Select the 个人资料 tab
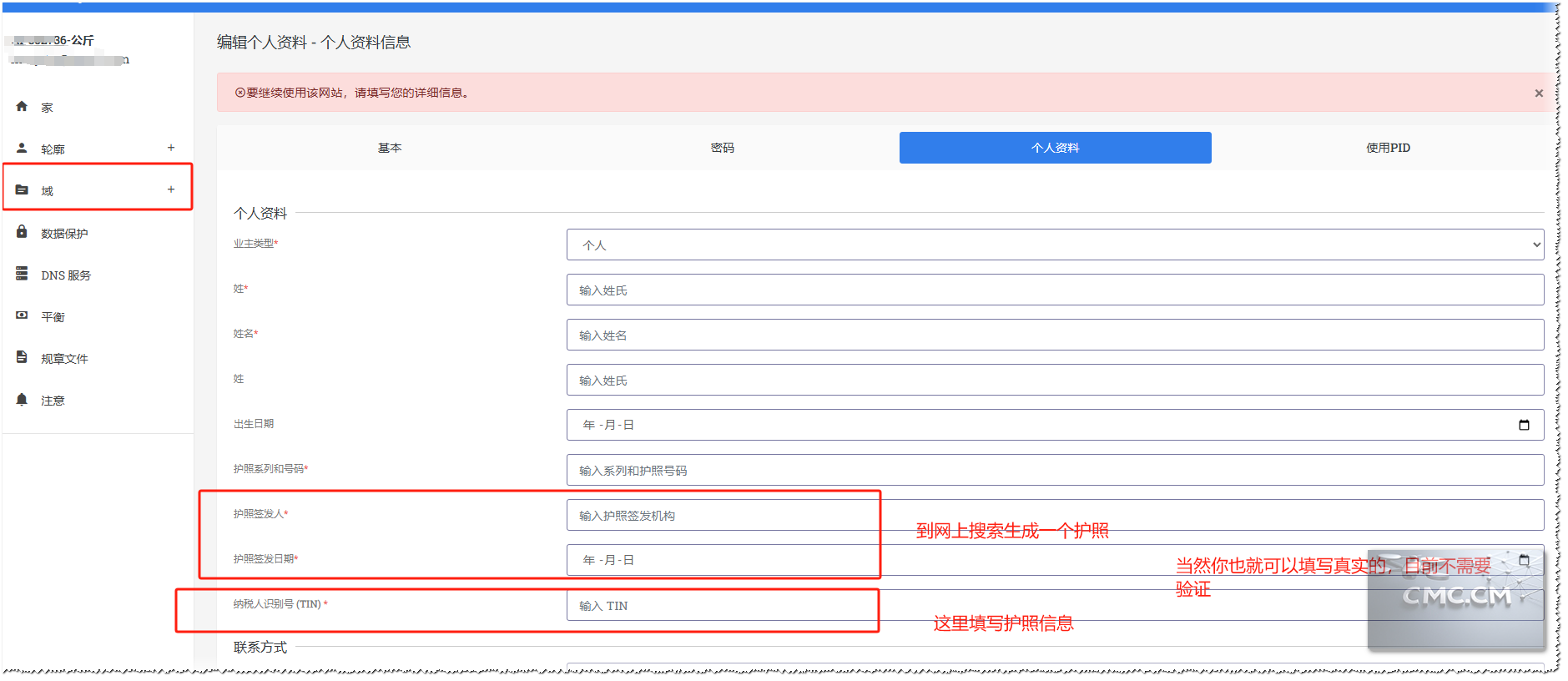The width and height of the screenshot is (1568, 681). pos(1055,148)
